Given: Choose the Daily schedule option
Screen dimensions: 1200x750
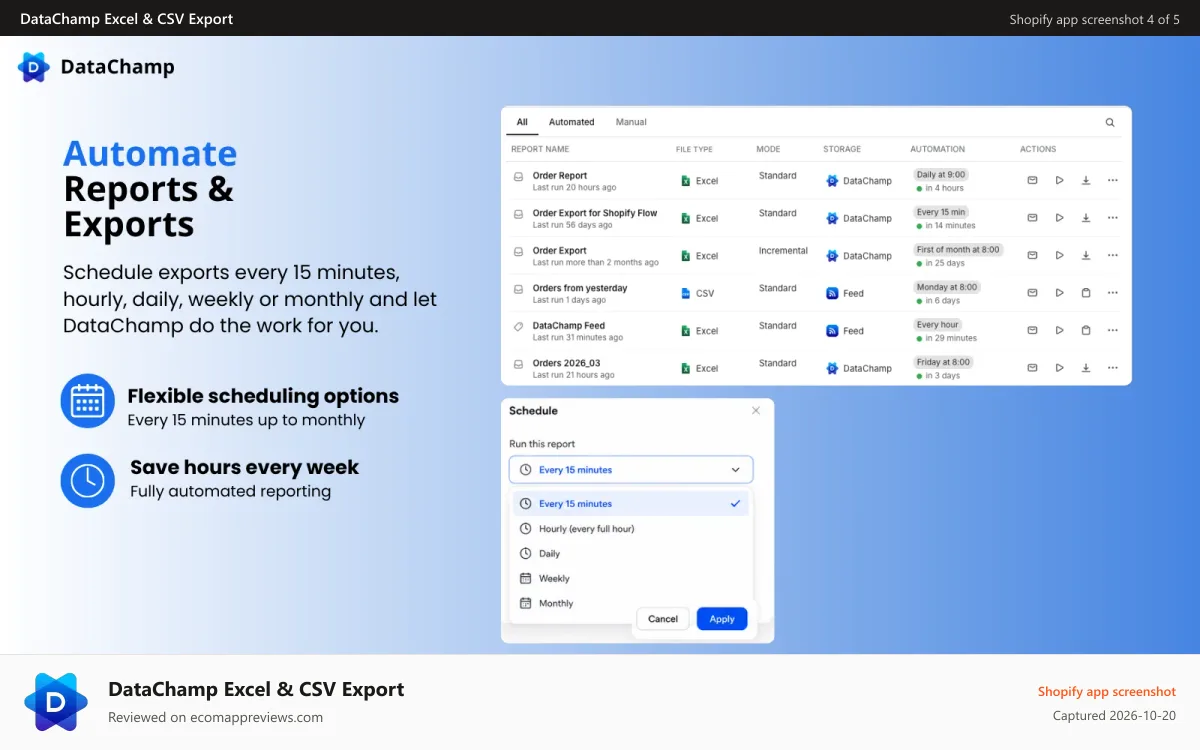Looking at the screenshot, I should (631, 554).
